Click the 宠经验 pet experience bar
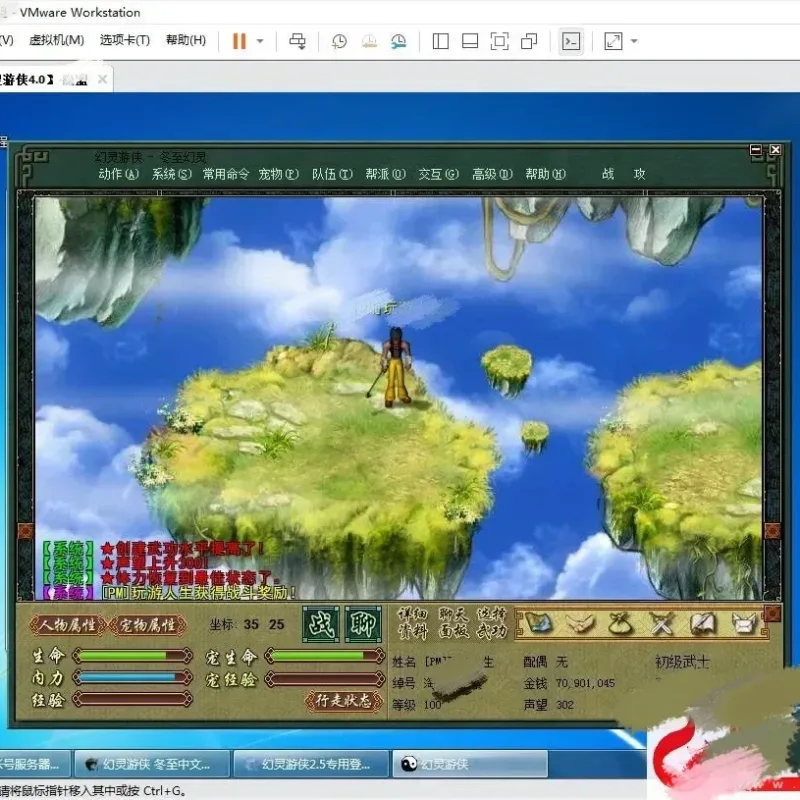The width and height of the screenshot is (800, 800). pyautogui.click(x=325, y=679)
